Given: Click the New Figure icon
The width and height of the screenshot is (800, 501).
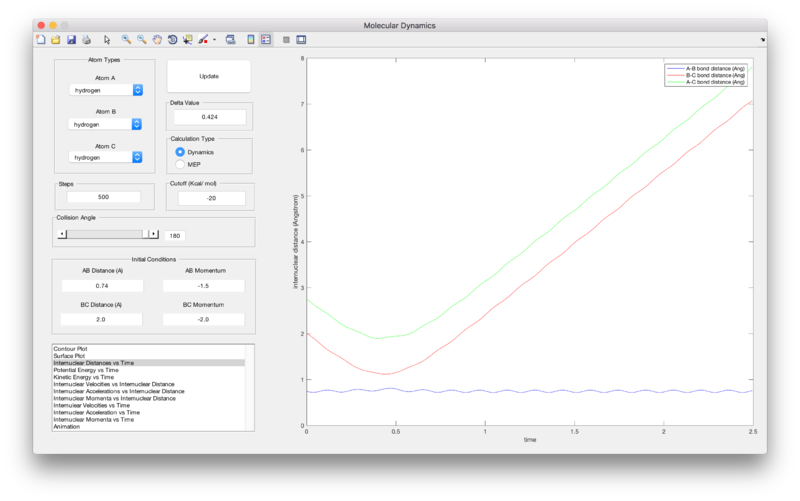Looking at the screenshot, I should pyautogui.click(x=41, y=39).
